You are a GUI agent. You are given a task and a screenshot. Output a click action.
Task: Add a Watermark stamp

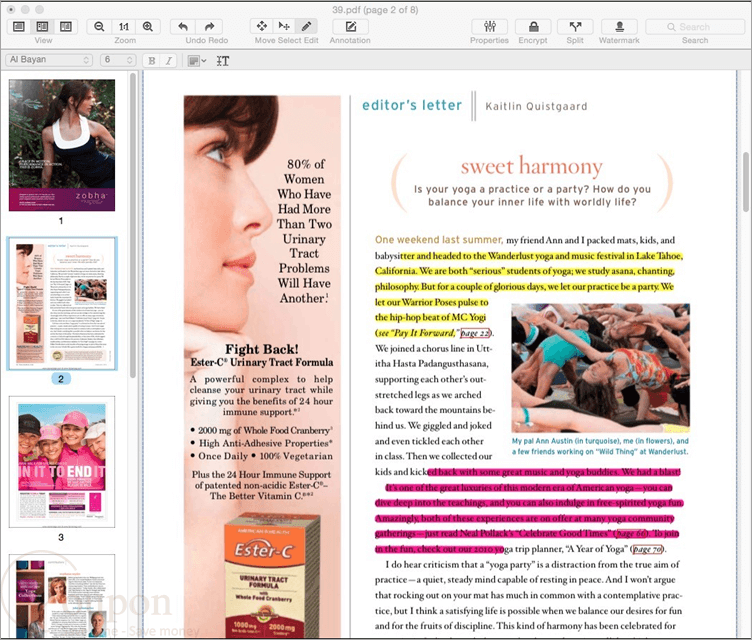(619, 26)
